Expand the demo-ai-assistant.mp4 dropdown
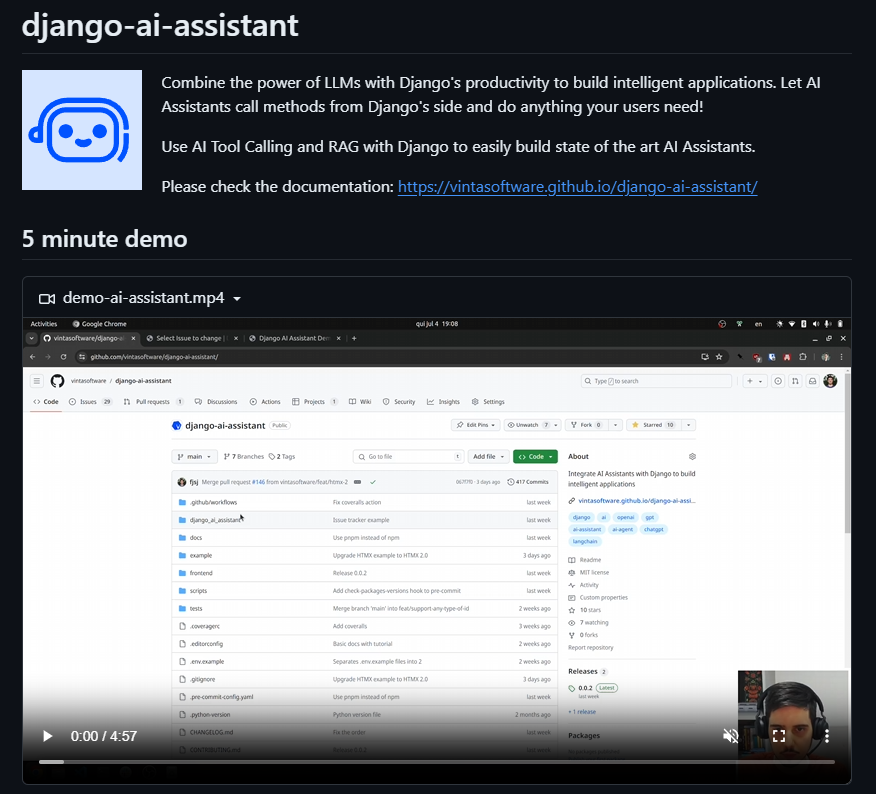 coord(237,299)
